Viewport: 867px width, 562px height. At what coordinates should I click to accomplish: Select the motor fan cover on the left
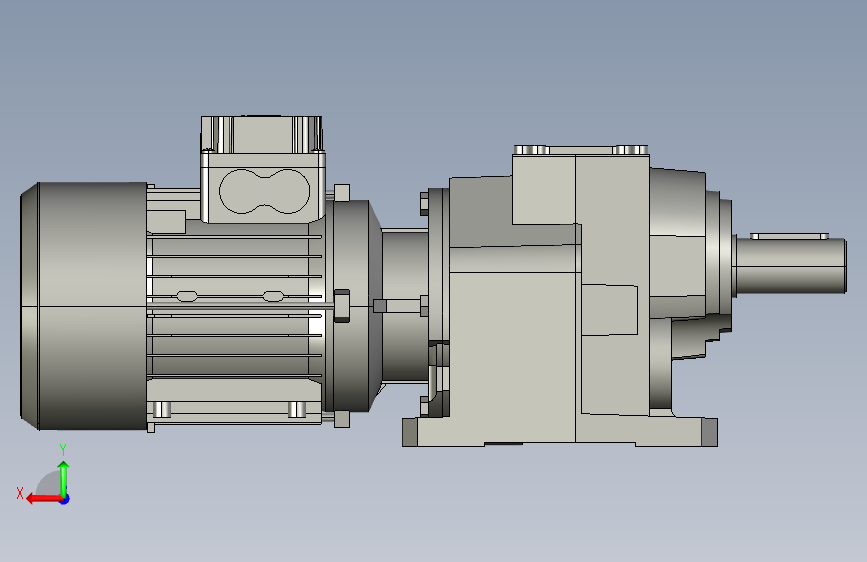click(83, 306)
